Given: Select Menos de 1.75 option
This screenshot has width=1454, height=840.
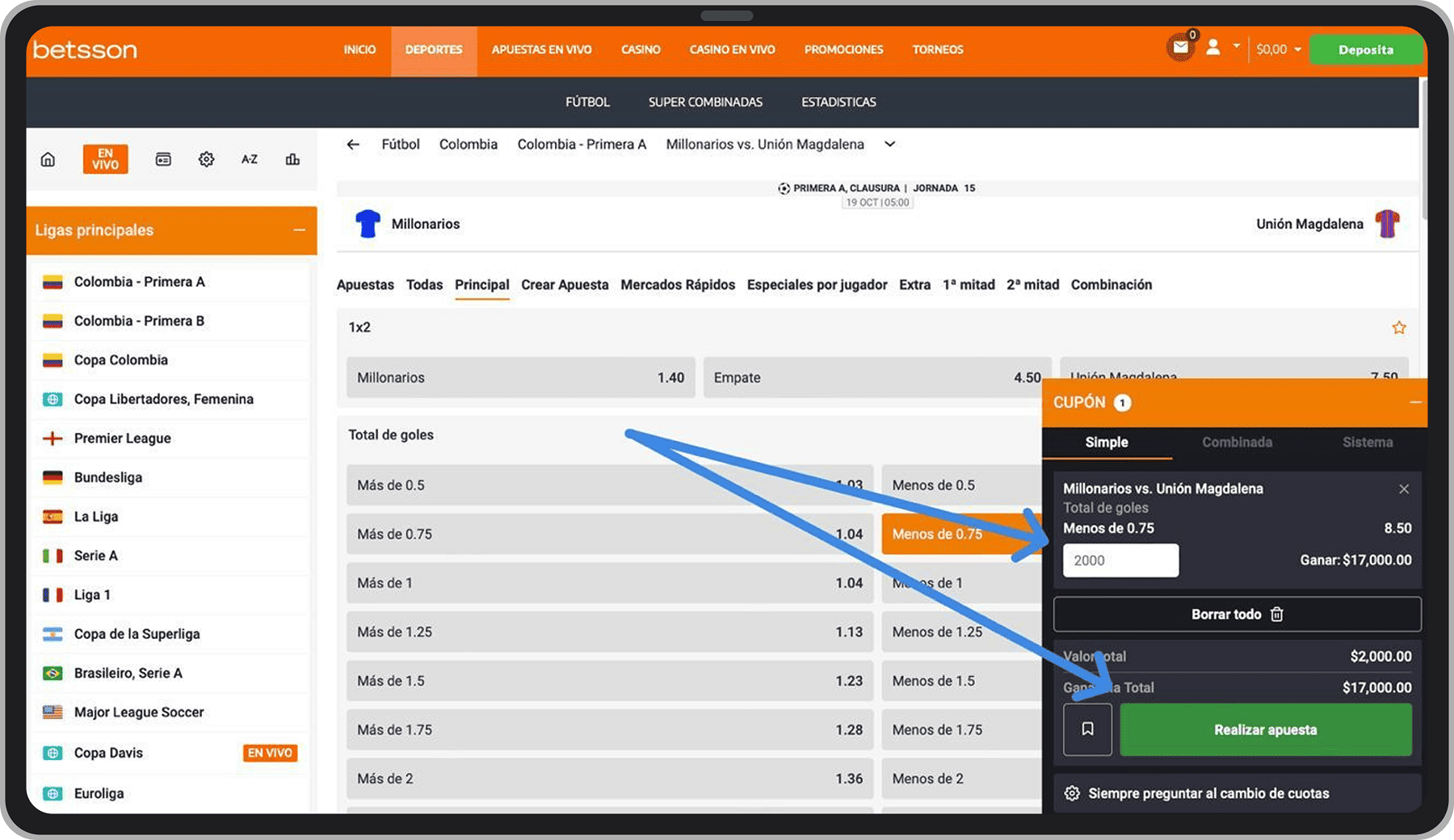Looking at the screenshot, I should pos(961,729).
